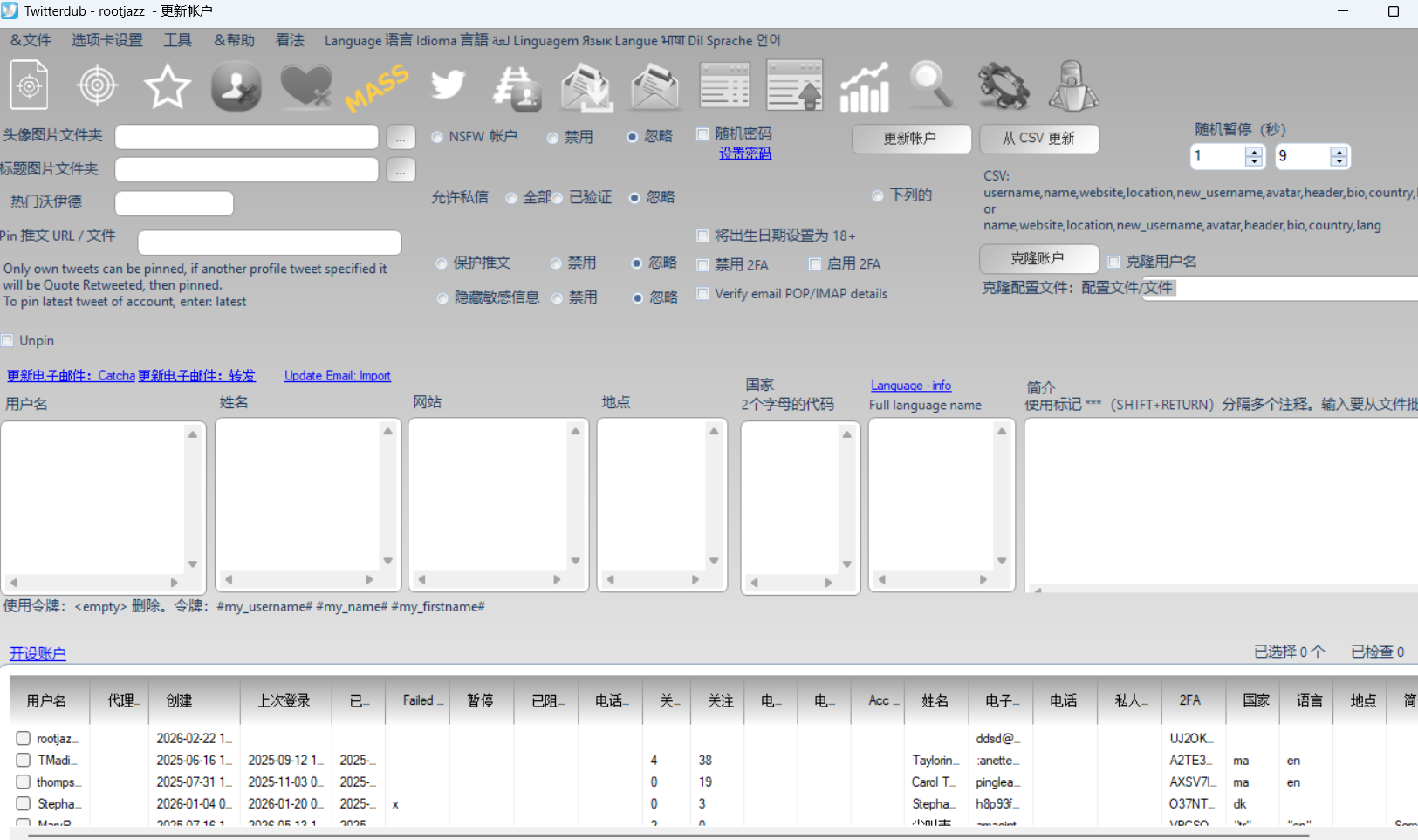The height and width of the screenshot is (840, 1418).
Task: Select 禁用 in the NSFW row
Action: [553, 138]
